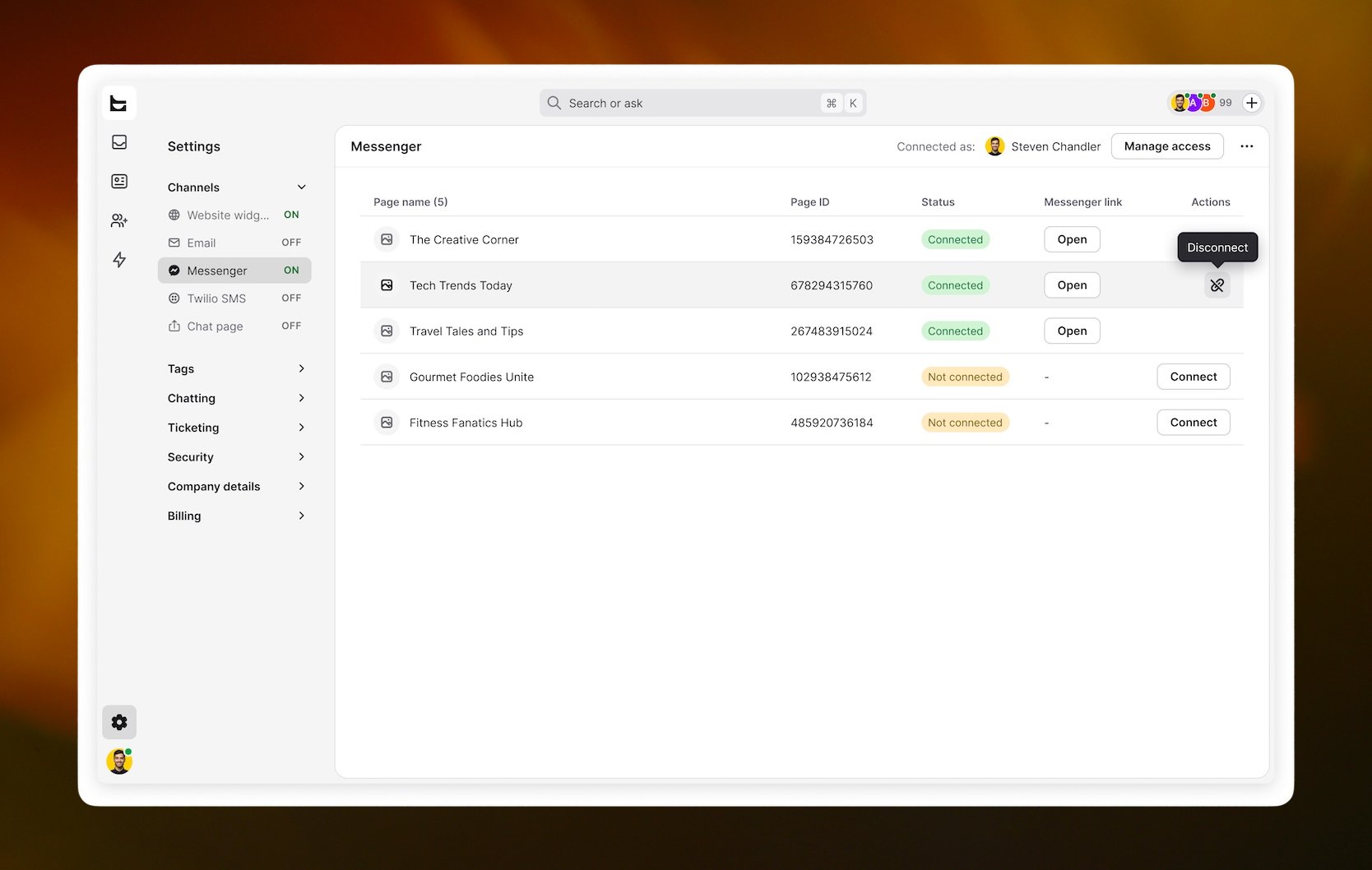1372x870 pixels.
Task: Click the settings gear icon
Action: point(119,722)
